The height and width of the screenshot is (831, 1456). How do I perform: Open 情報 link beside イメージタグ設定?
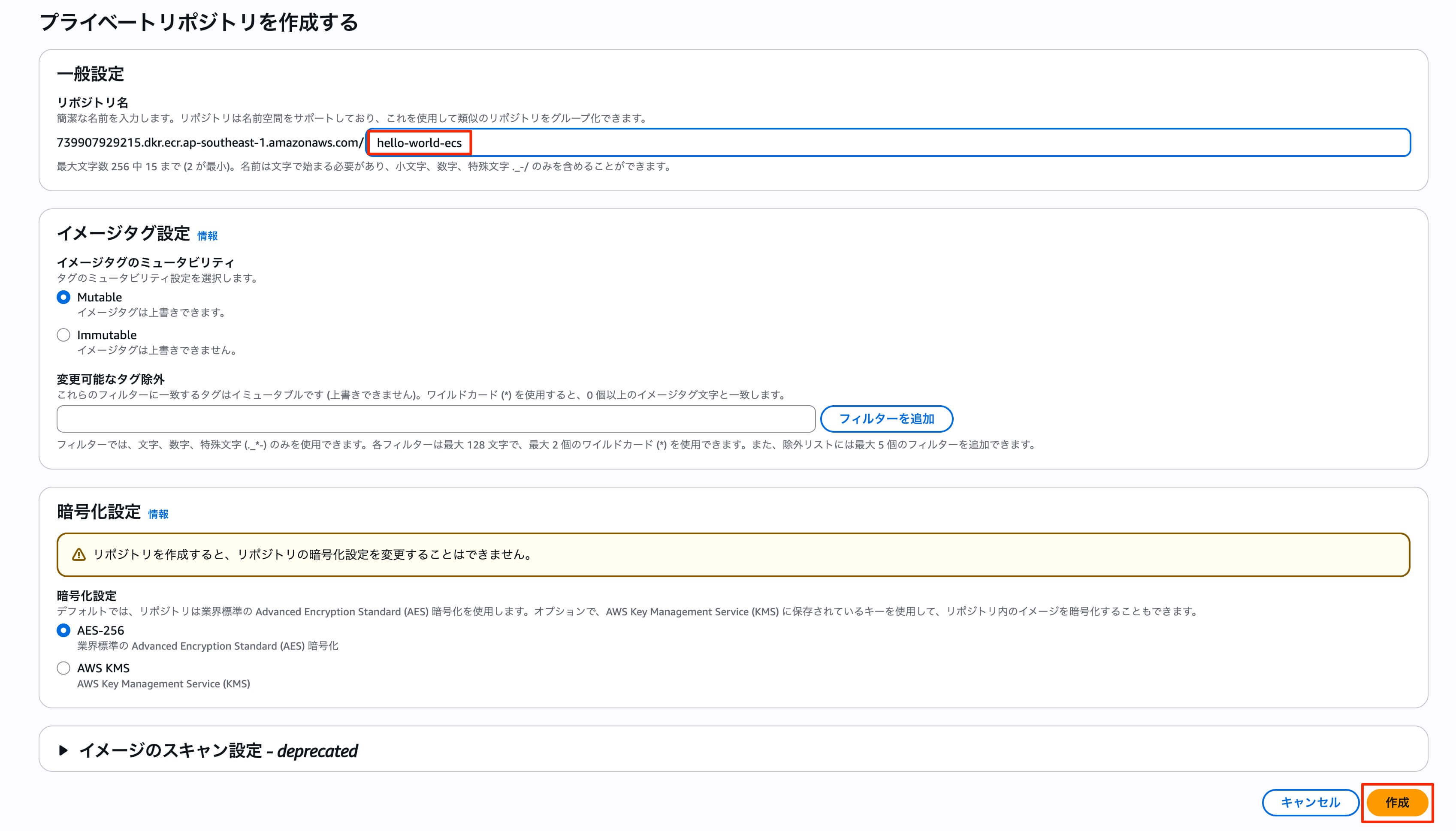click(x=207, y=236)
